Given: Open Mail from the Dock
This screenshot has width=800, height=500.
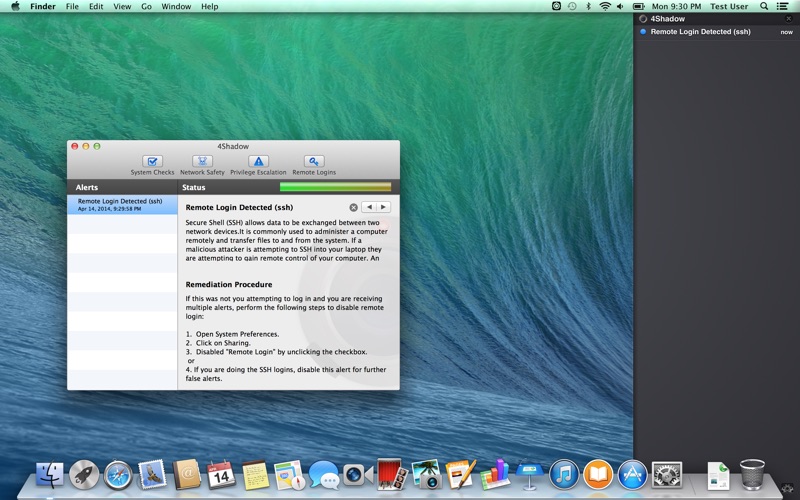Looking at the screenshot, I should click(x=152, y=474).
